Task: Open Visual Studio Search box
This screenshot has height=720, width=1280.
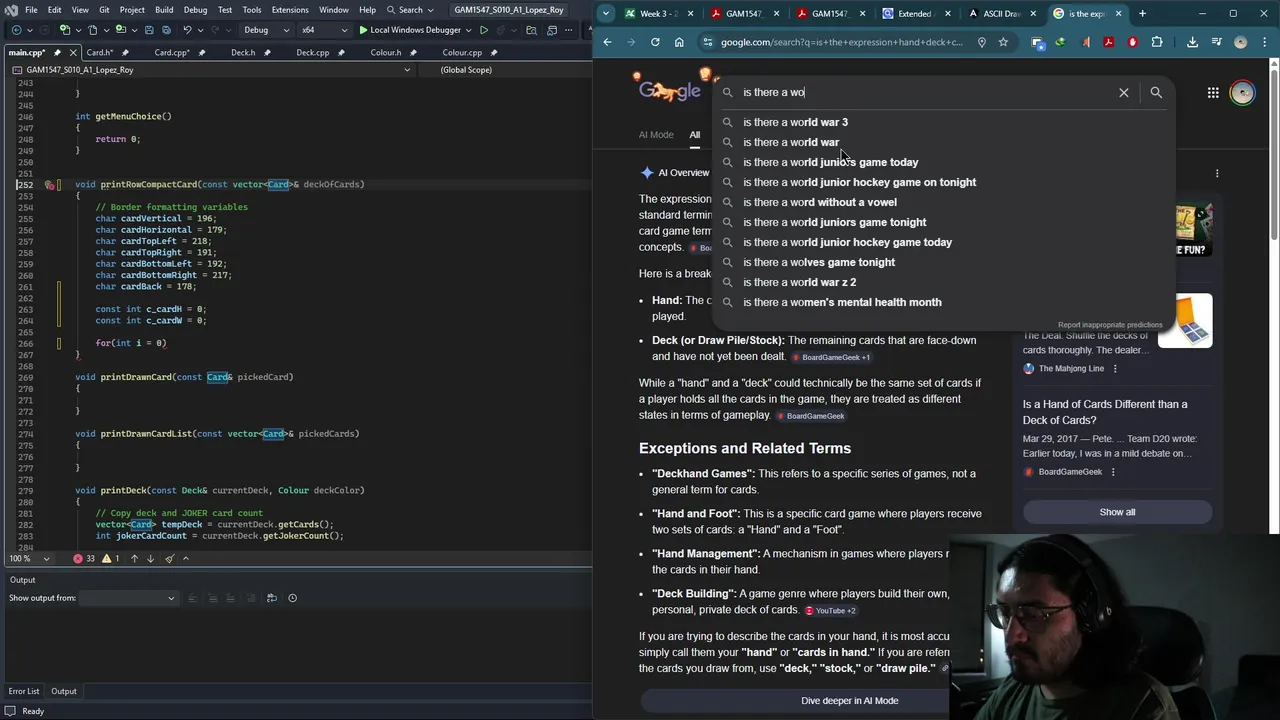Action: pos(411,10)
